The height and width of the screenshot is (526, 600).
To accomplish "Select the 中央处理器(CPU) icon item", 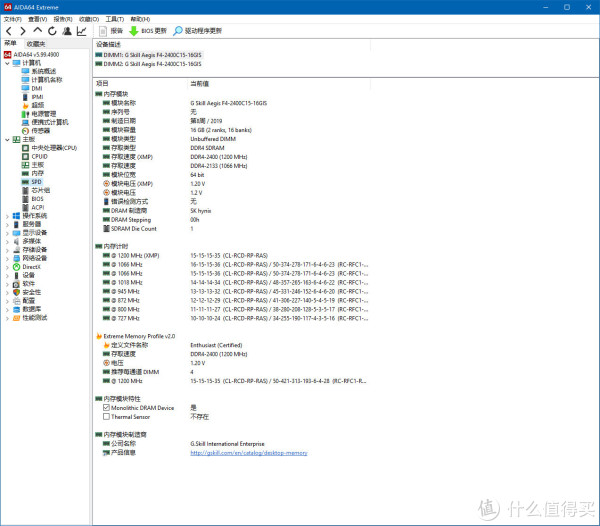I will [x=49, y=148].
